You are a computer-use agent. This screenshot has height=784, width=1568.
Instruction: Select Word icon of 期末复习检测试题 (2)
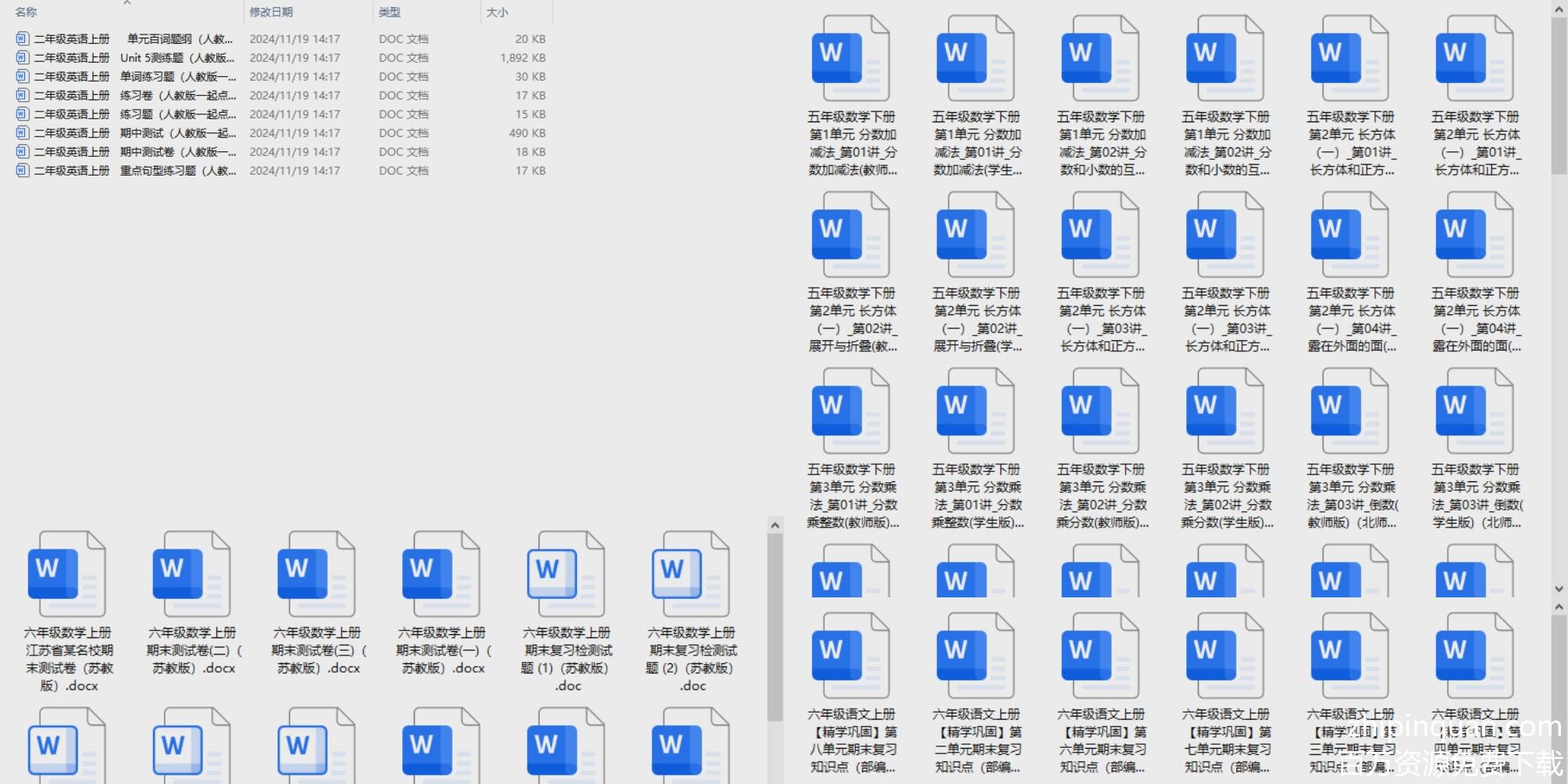click(x=691, y=575)
